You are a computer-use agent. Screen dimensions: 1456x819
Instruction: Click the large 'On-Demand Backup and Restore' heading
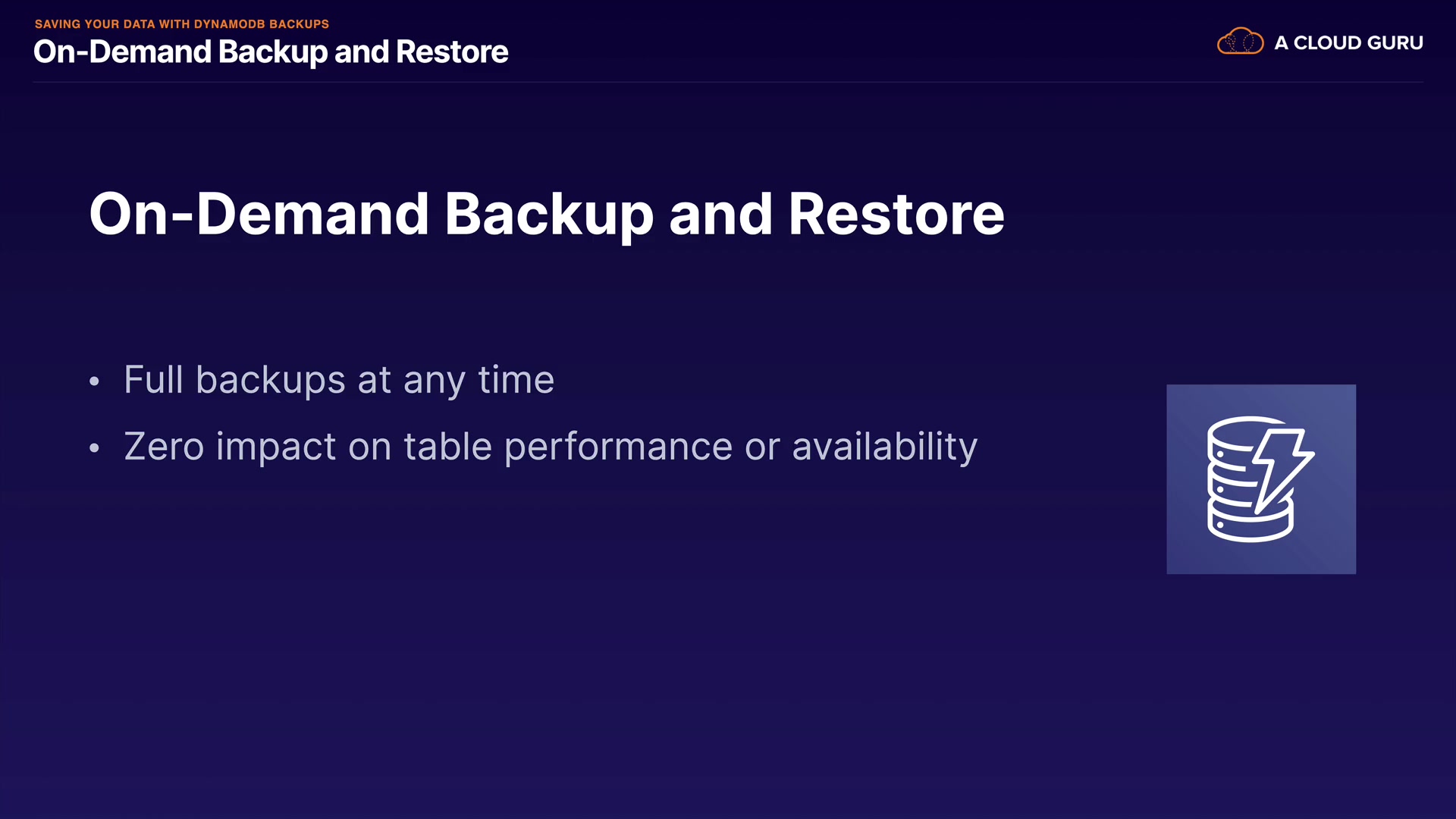coord(547,215)
